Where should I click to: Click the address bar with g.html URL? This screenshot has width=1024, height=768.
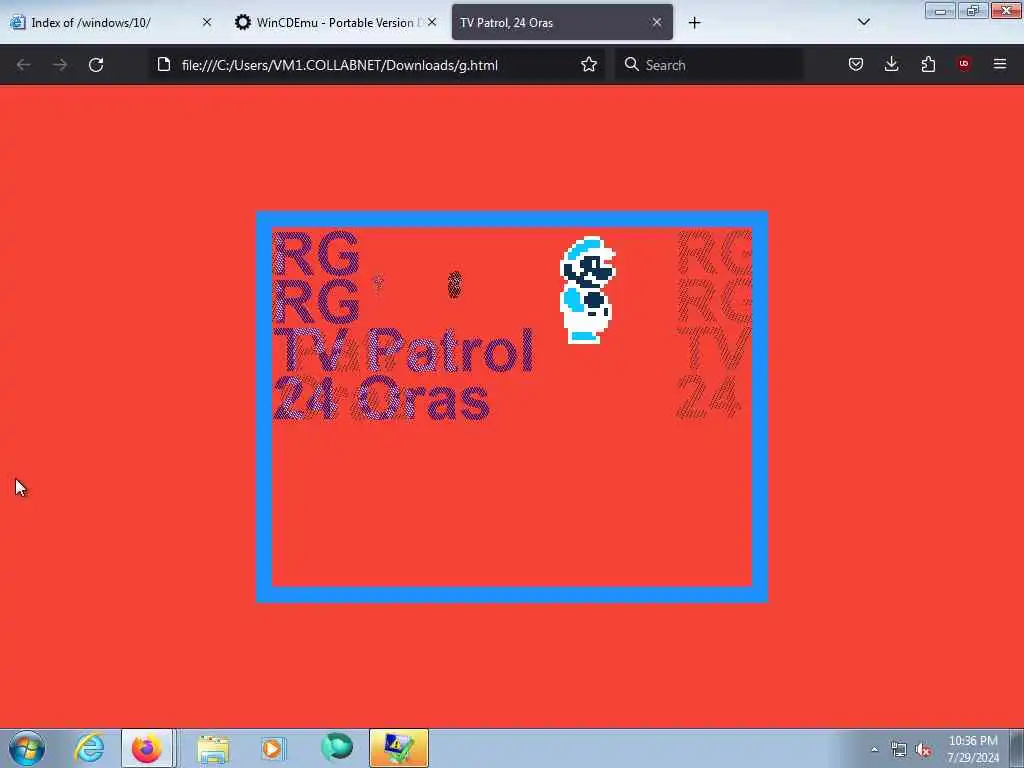(x=377, y=65)
